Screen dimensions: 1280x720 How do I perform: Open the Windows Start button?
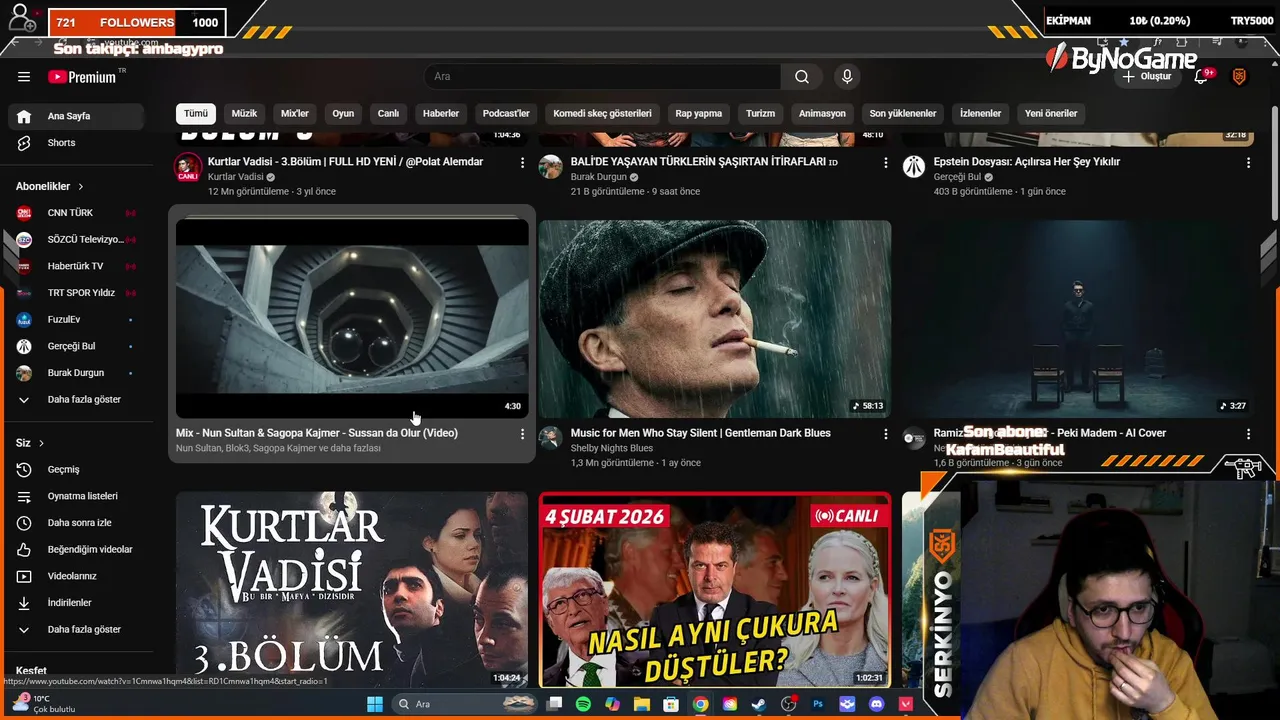pos(375,704)
